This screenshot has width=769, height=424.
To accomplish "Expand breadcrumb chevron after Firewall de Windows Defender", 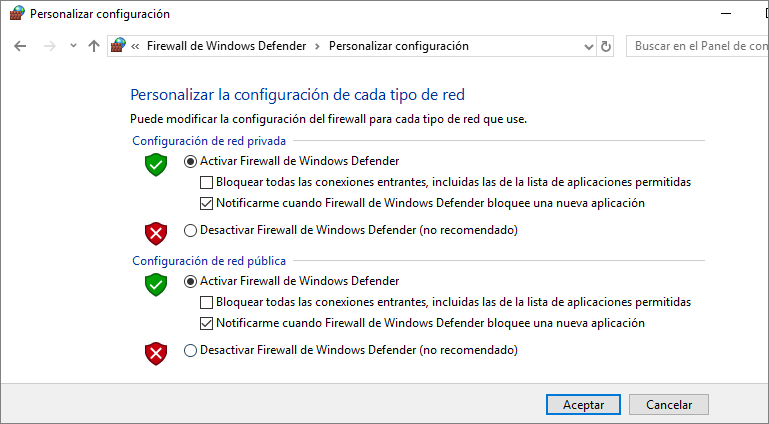I will (318, 46).
